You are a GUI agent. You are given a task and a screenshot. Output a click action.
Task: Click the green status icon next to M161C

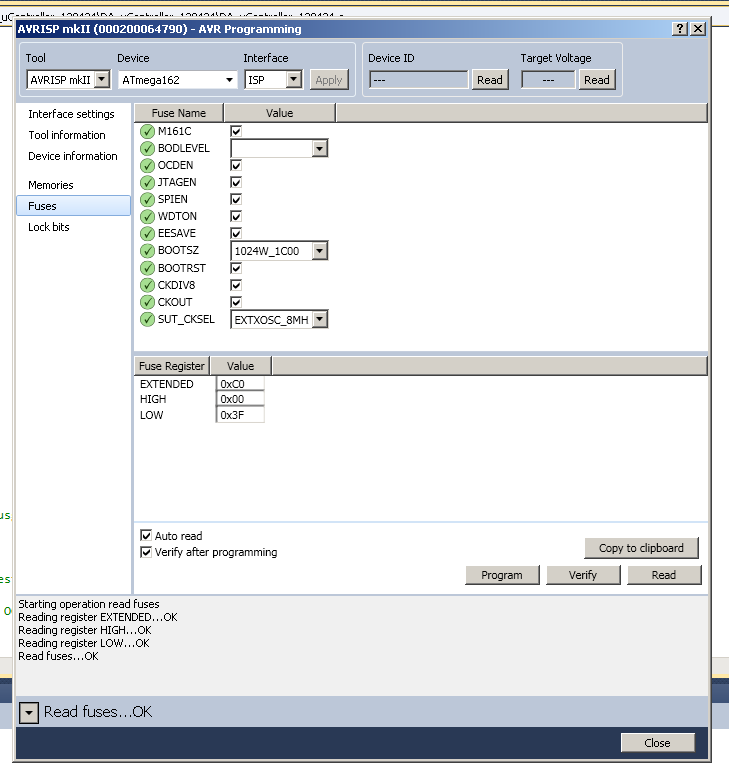click(147, 132)
